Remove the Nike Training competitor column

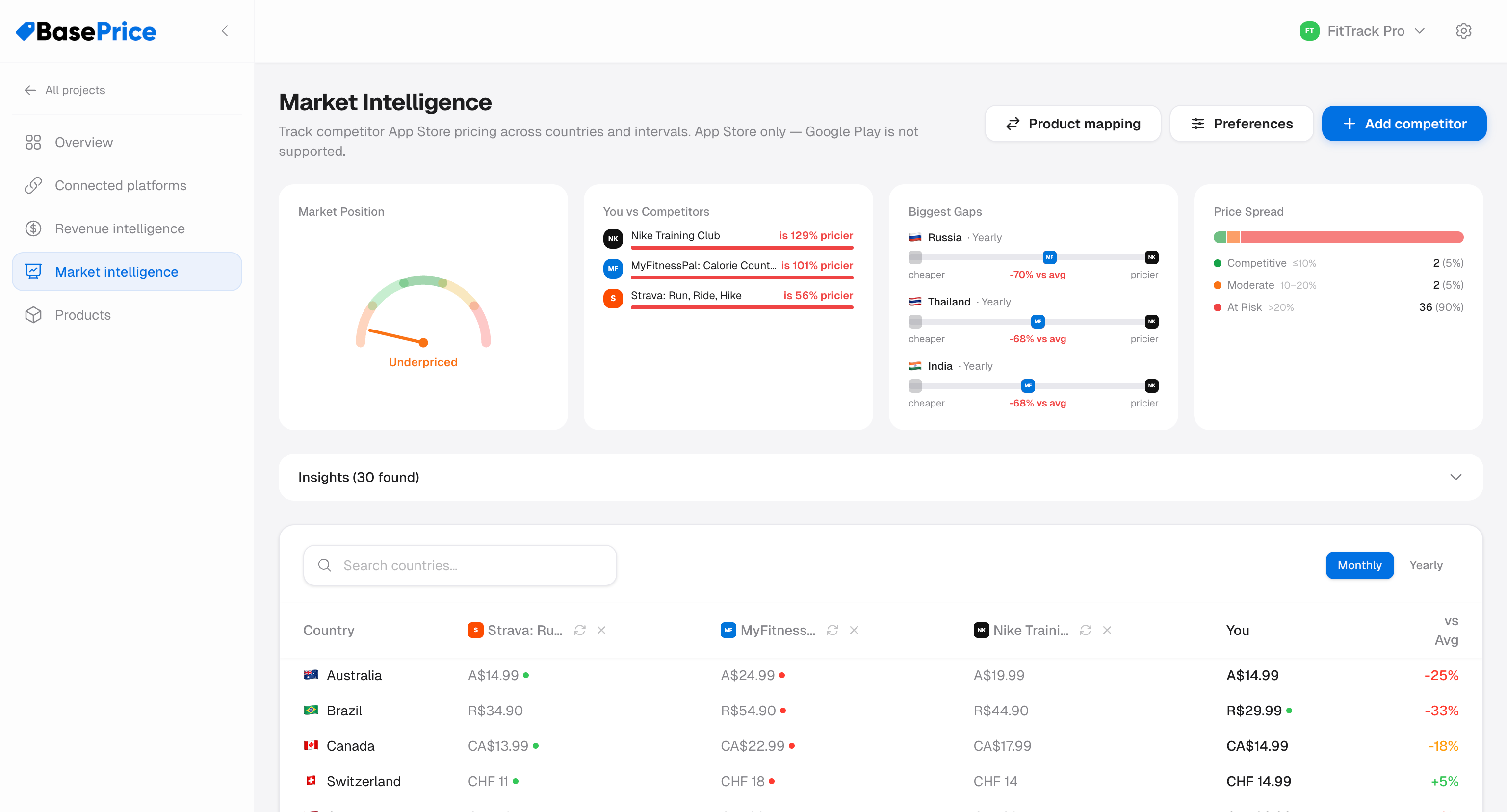pyautogui.click(x=1107, y=630)
